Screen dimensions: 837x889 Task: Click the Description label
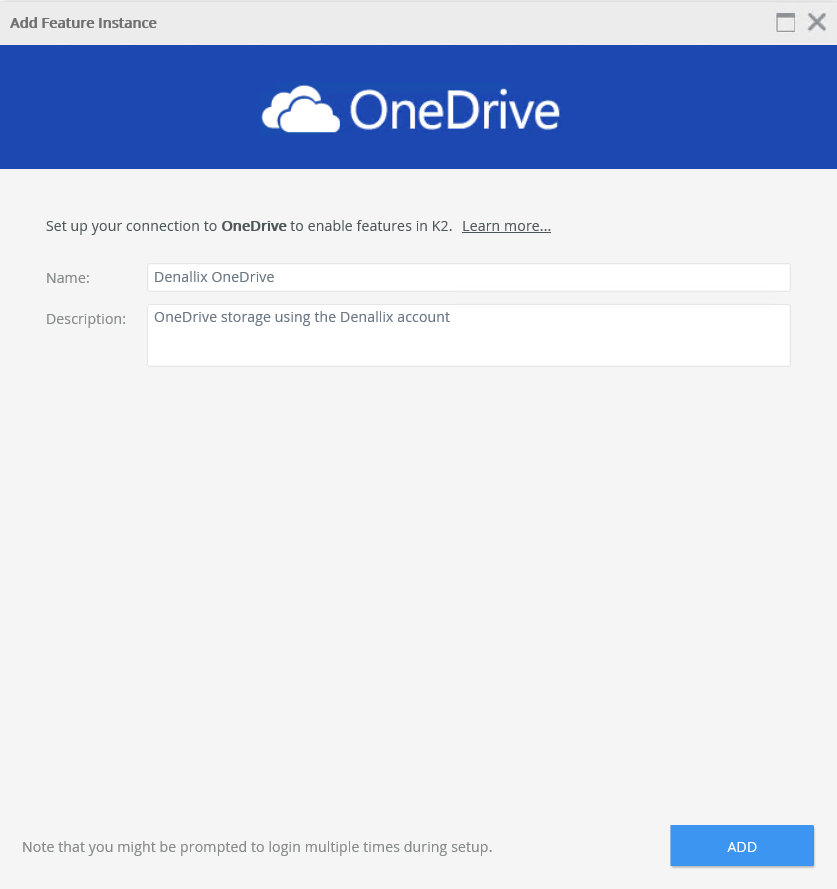point(86,319)
